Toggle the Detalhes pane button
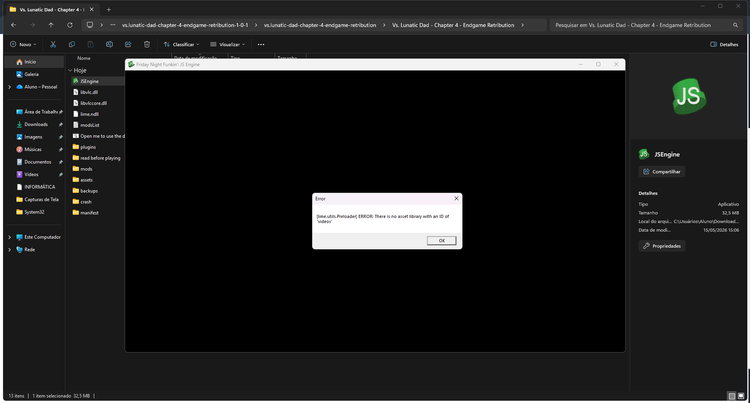Screen dimensions: 750x403 click(x=724, y=44)
